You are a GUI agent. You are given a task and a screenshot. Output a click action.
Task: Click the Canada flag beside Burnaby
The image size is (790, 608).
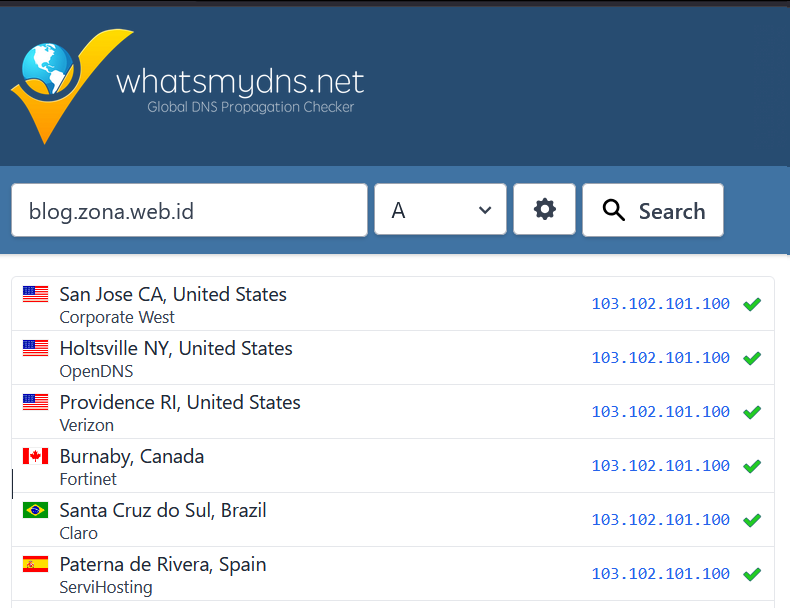(x=35, y=456)
